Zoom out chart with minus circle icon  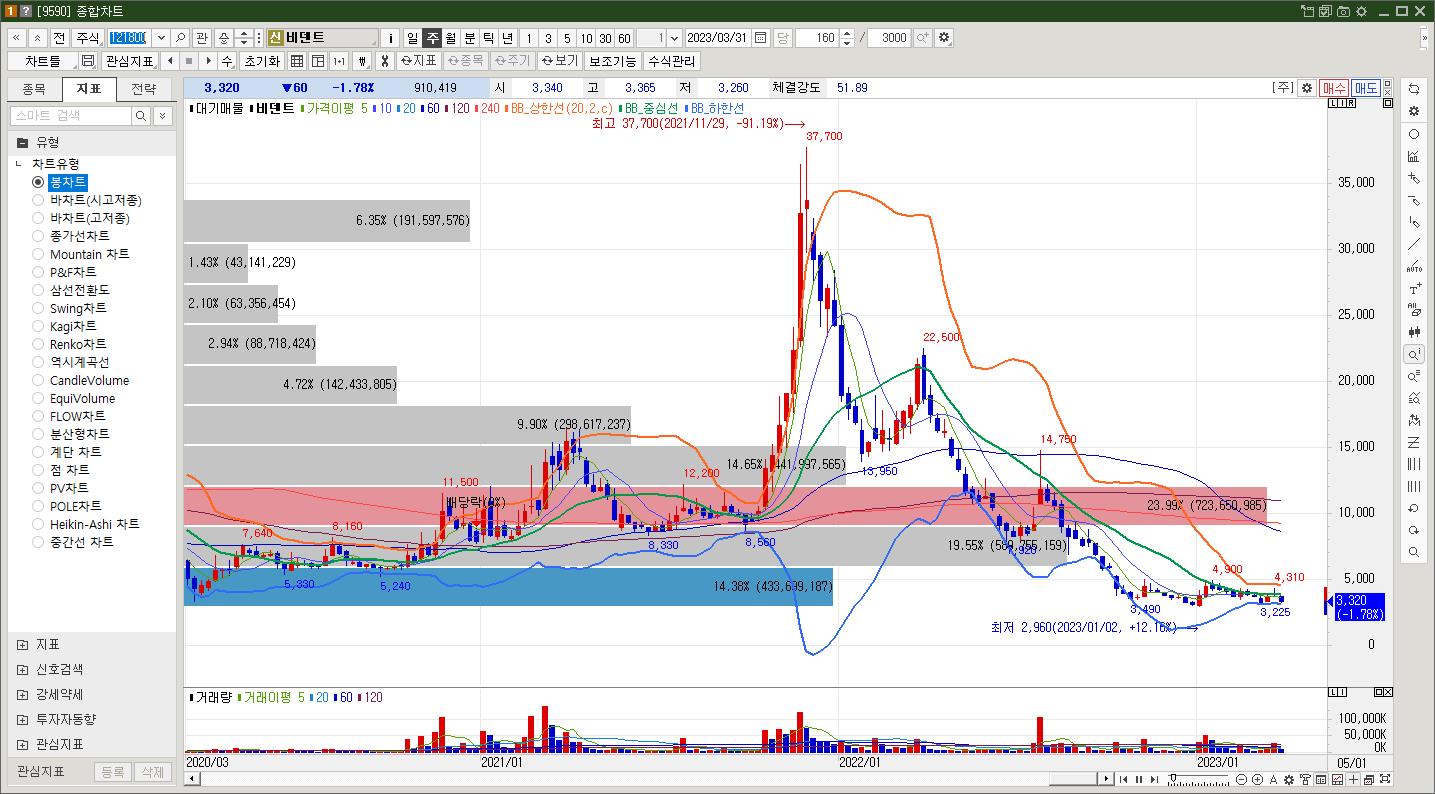(x=1241, y=779)
